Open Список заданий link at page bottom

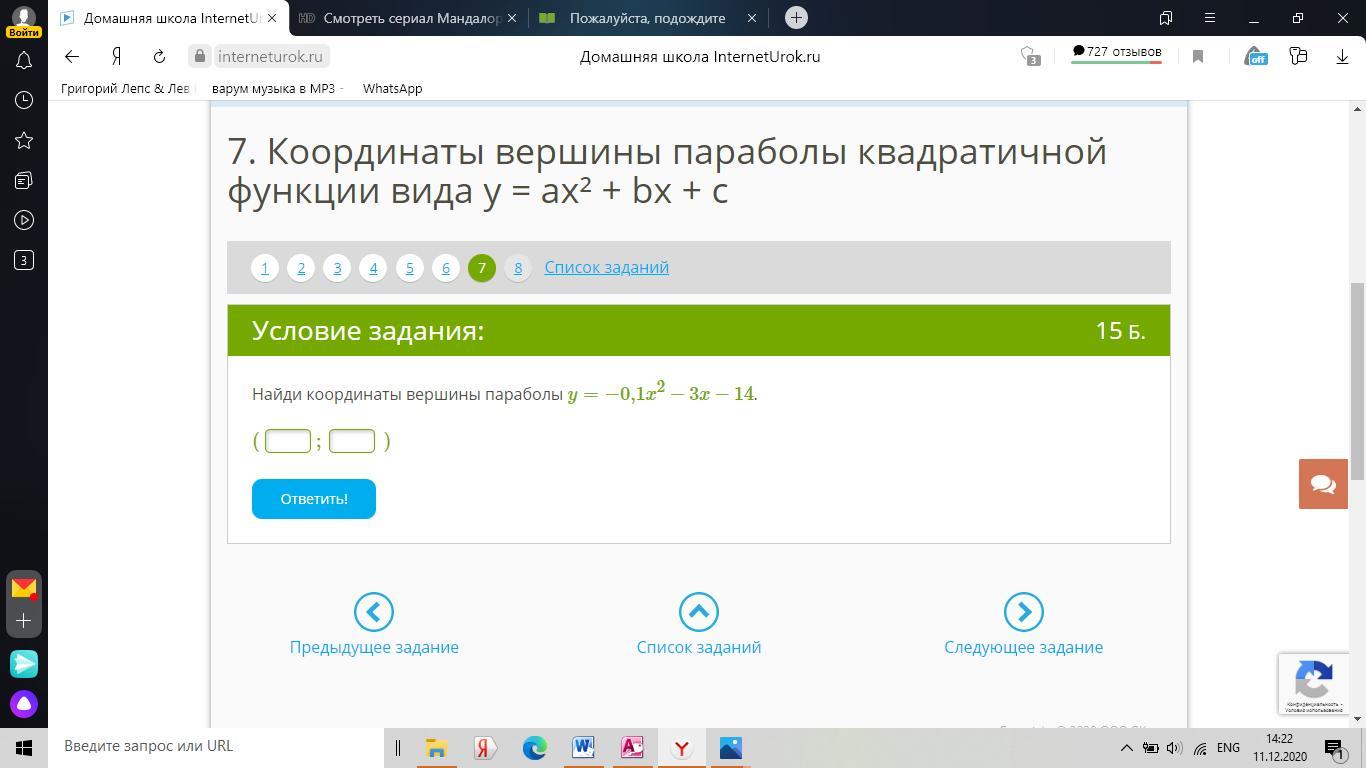[699, 647]
